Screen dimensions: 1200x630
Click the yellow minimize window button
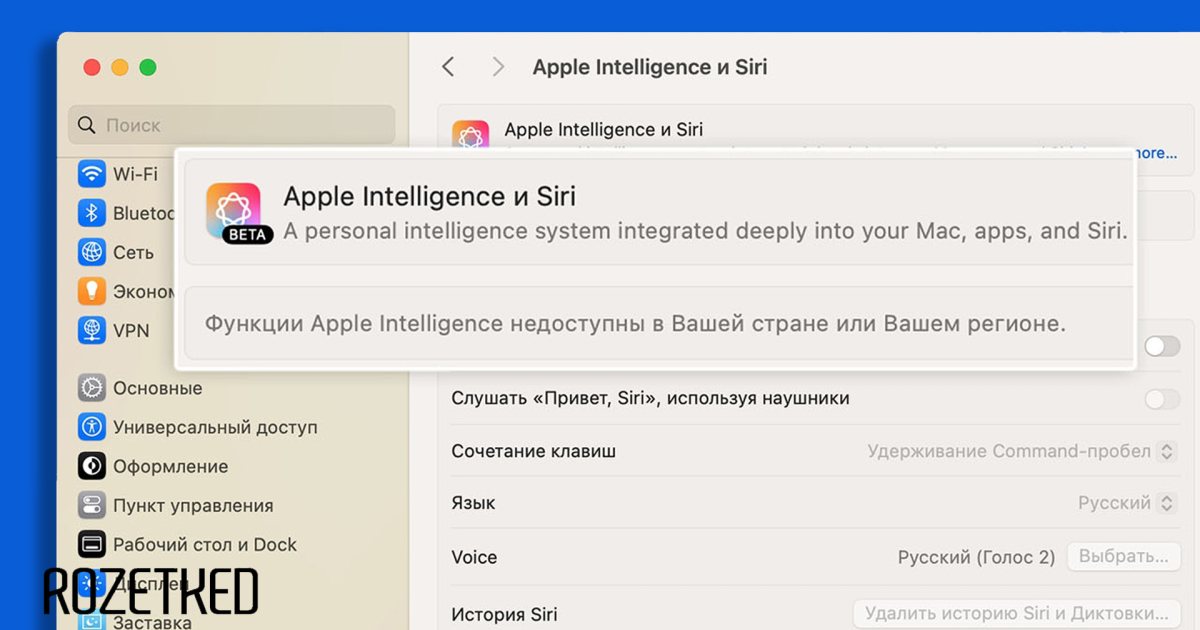(x=120, y=67)
